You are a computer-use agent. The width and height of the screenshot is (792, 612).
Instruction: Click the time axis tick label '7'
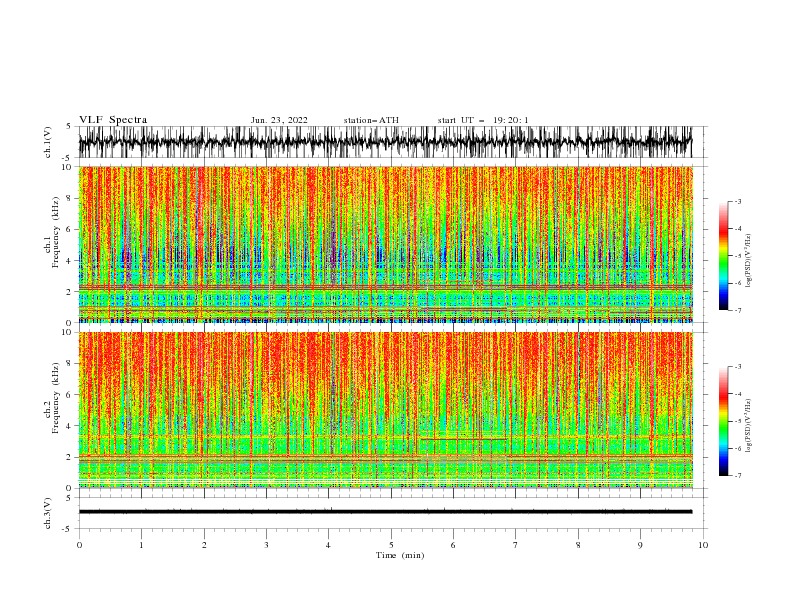click(x=516, y=545)
